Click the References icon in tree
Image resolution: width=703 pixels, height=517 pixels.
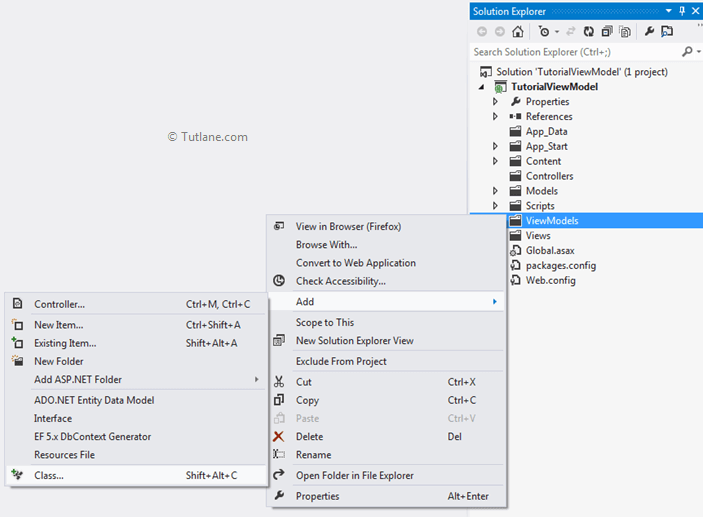pyautogui.click(x=516, y=117)
